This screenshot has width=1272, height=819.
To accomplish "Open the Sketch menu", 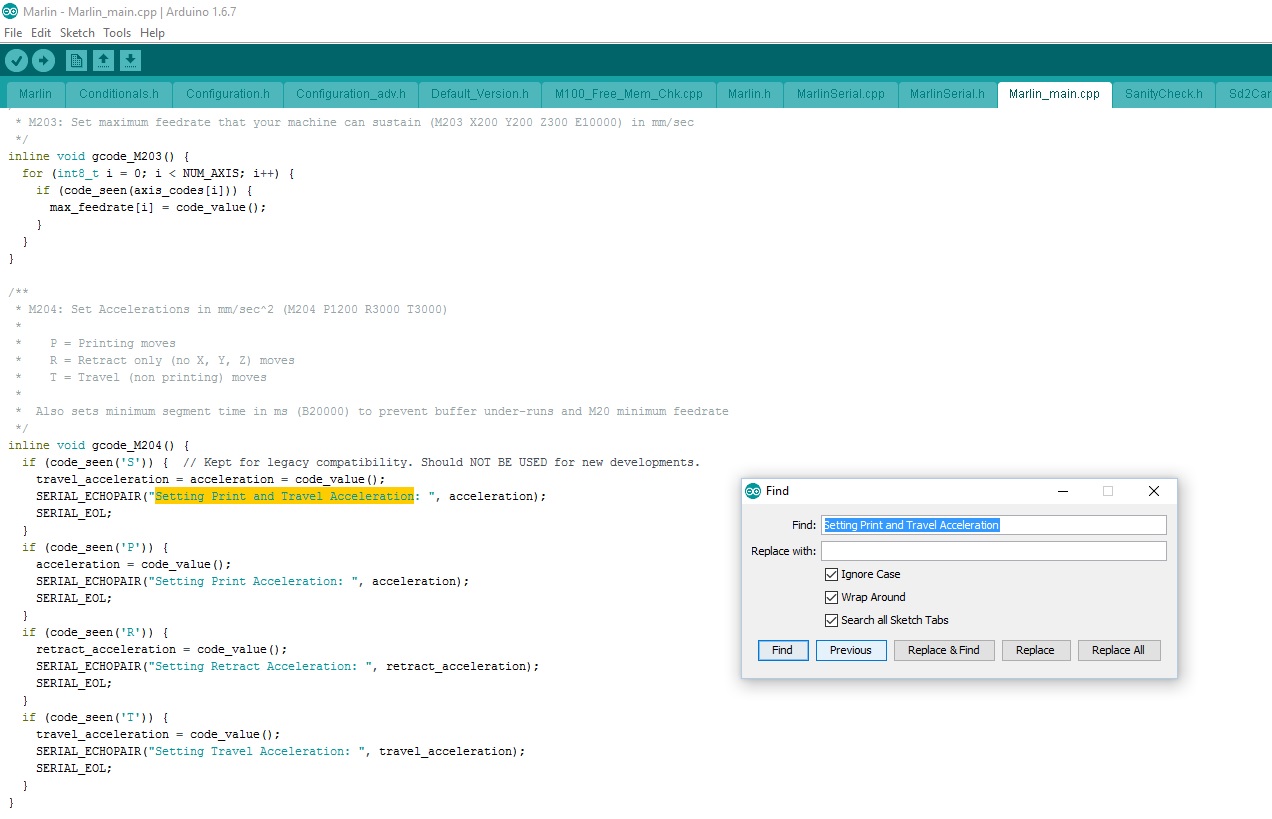I will (77, 33).
